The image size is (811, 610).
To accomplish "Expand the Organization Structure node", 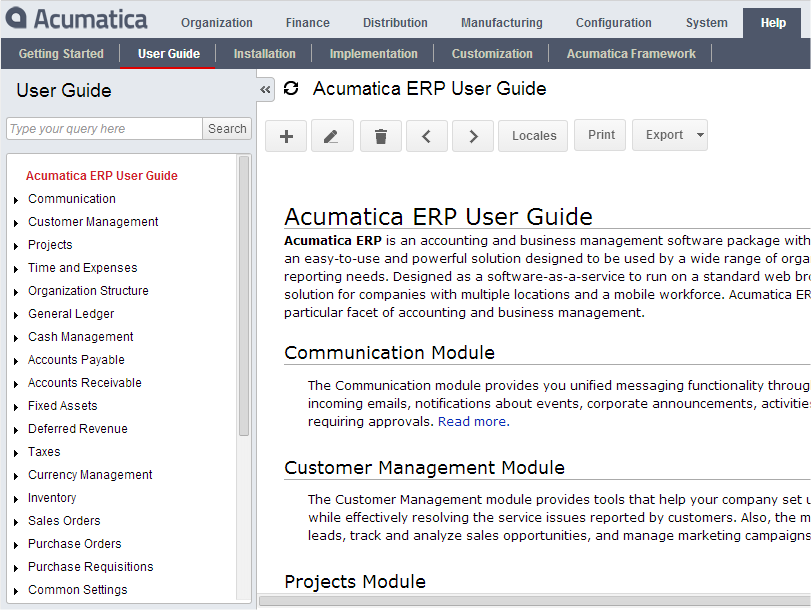I will pos(16,292).
